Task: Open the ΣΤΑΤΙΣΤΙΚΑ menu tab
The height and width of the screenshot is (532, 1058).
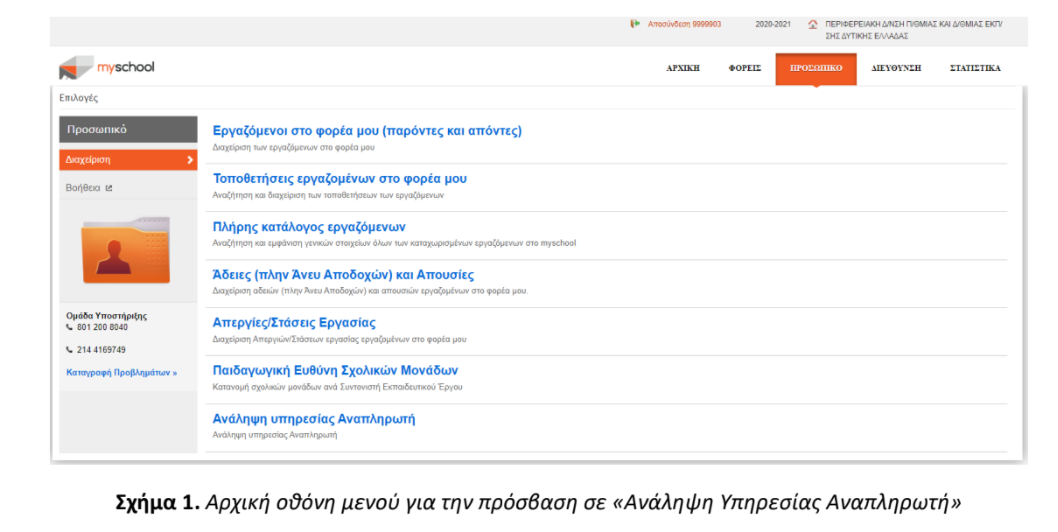Action: (974, 68)
